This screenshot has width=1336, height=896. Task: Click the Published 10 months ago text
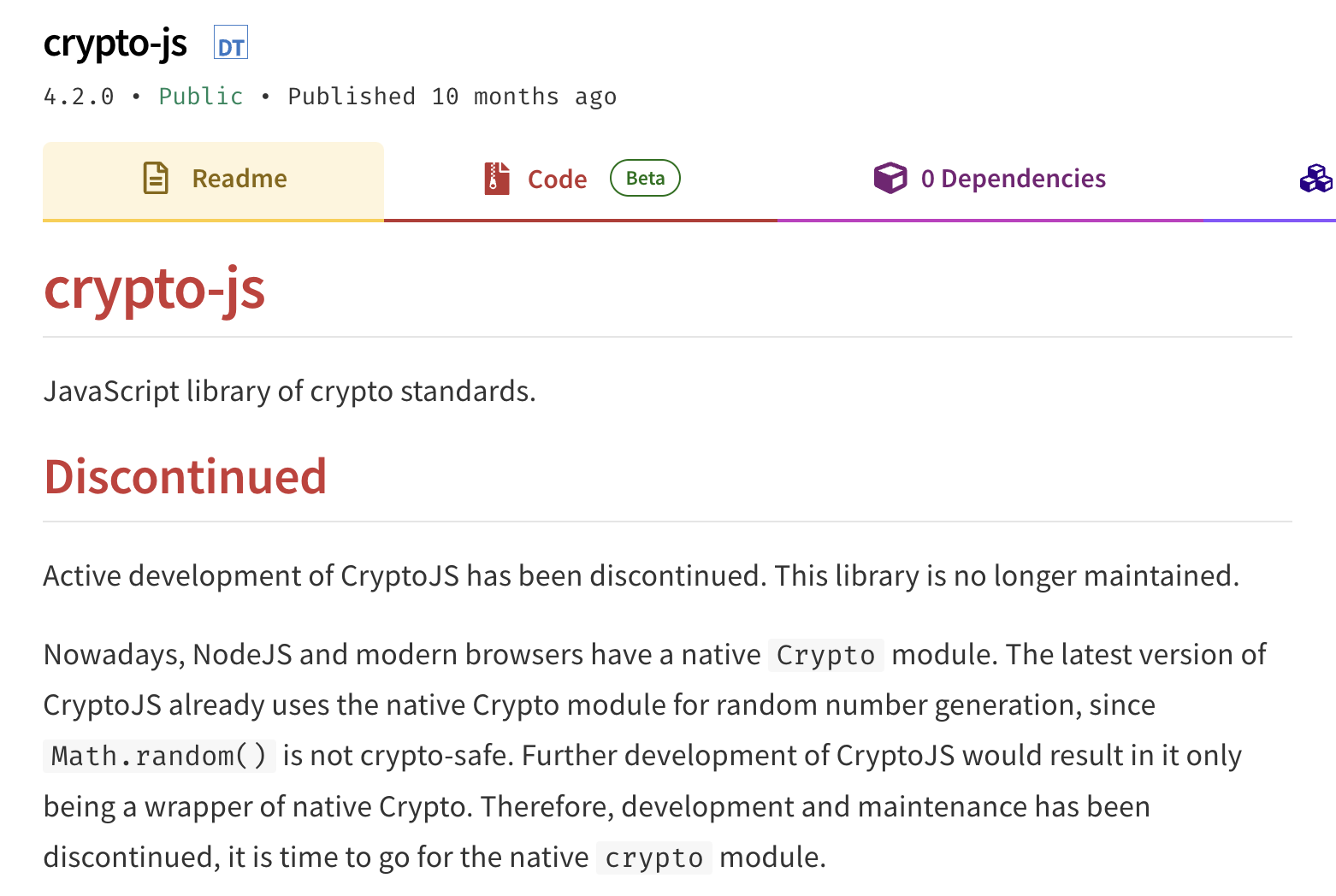tap(452, 97)
